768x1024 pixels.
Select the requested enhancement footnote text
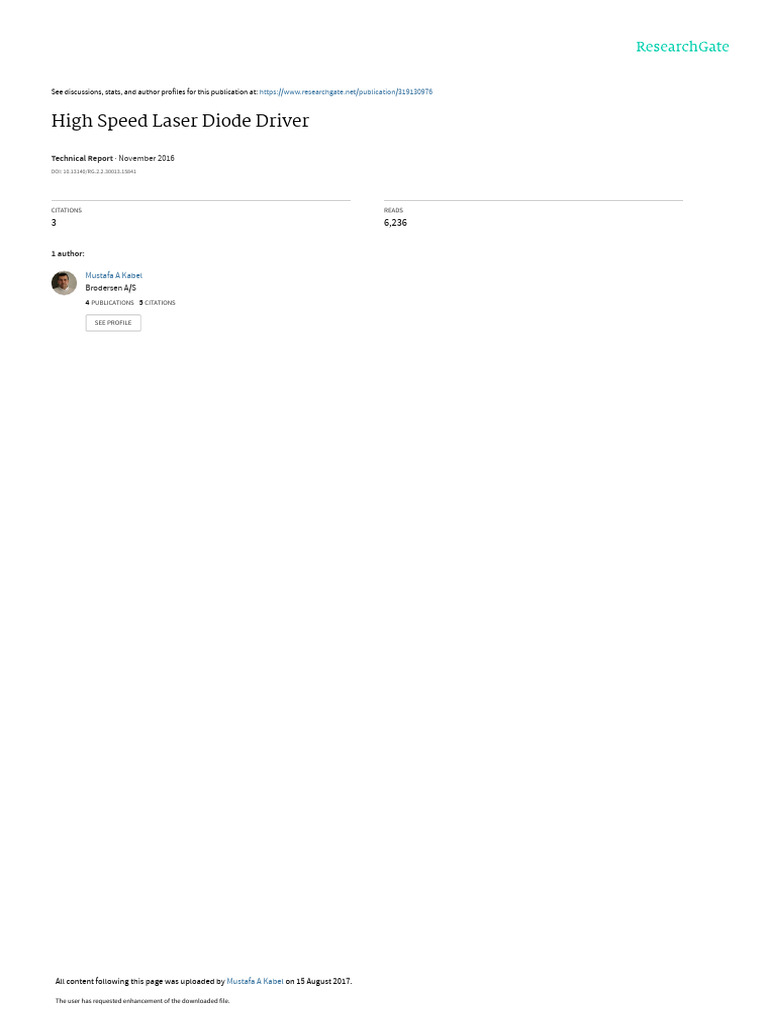click(x=142, y=1000)
